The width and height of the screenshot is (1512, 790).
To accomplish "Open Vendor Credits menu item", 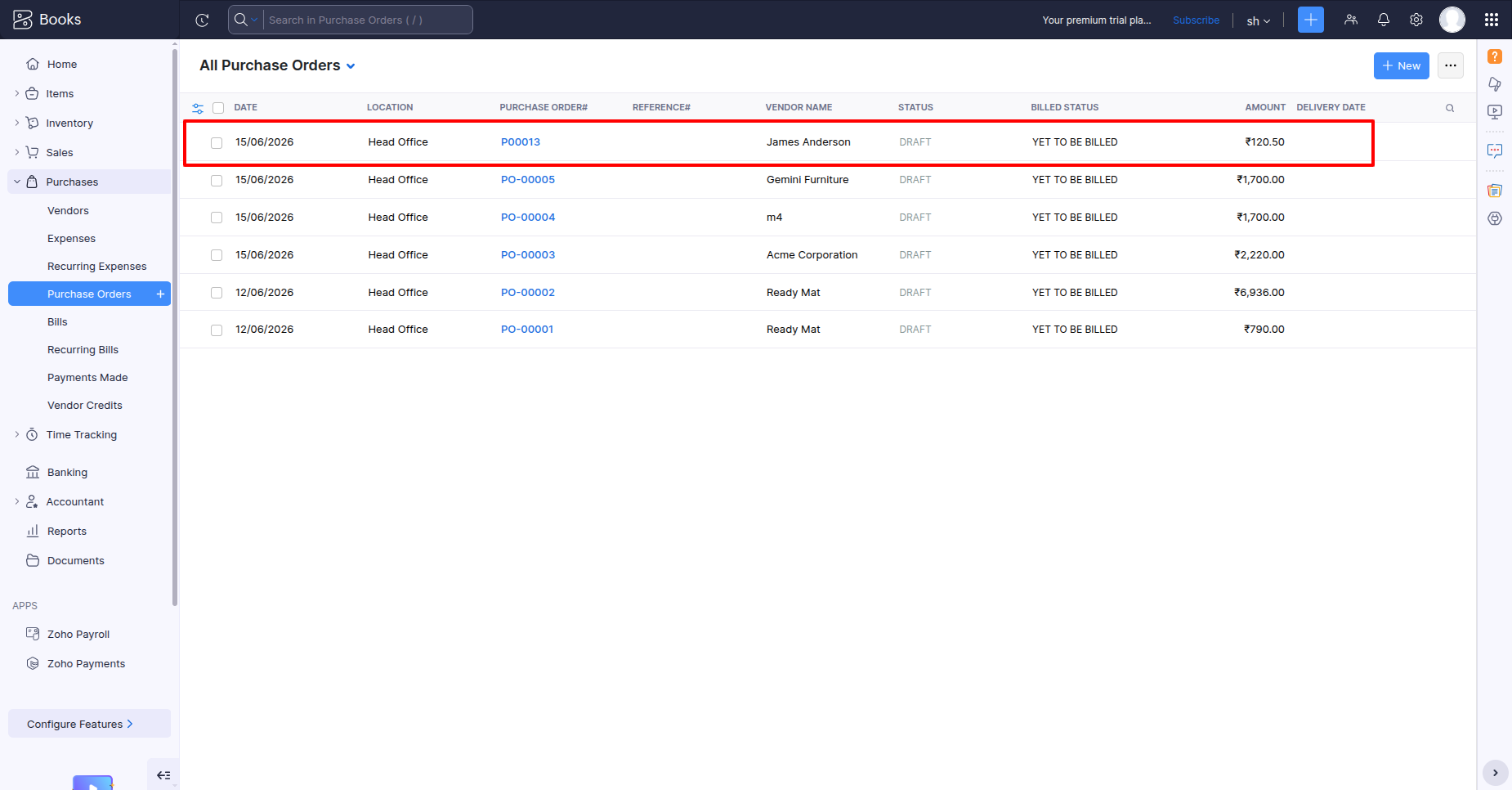I will click(84, 405).
